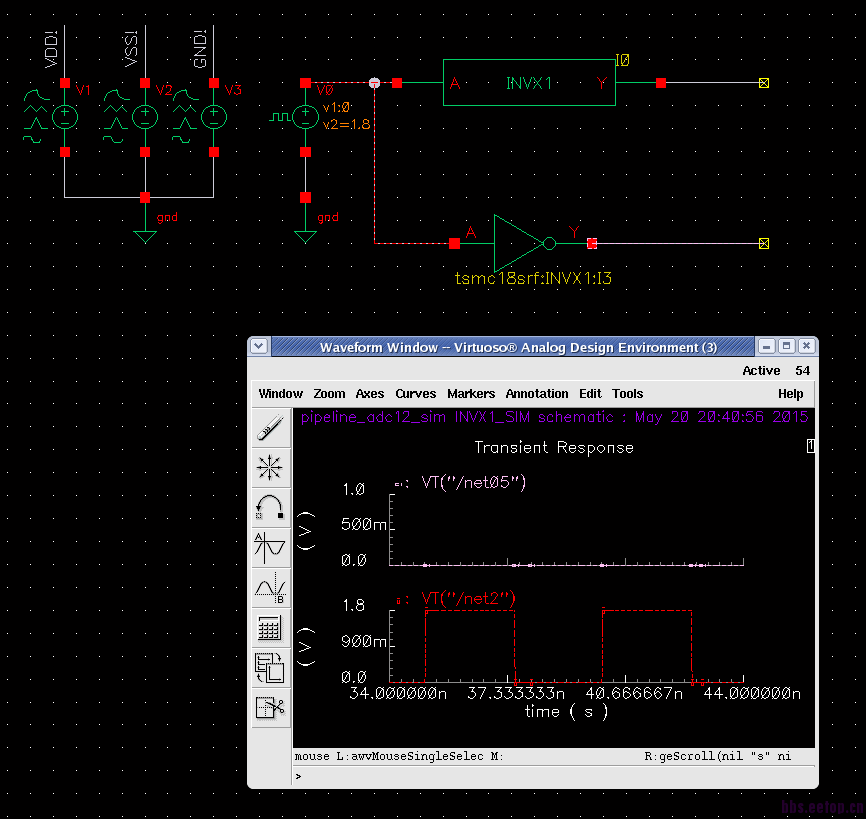Open the calculator tool

coord(270,627)
